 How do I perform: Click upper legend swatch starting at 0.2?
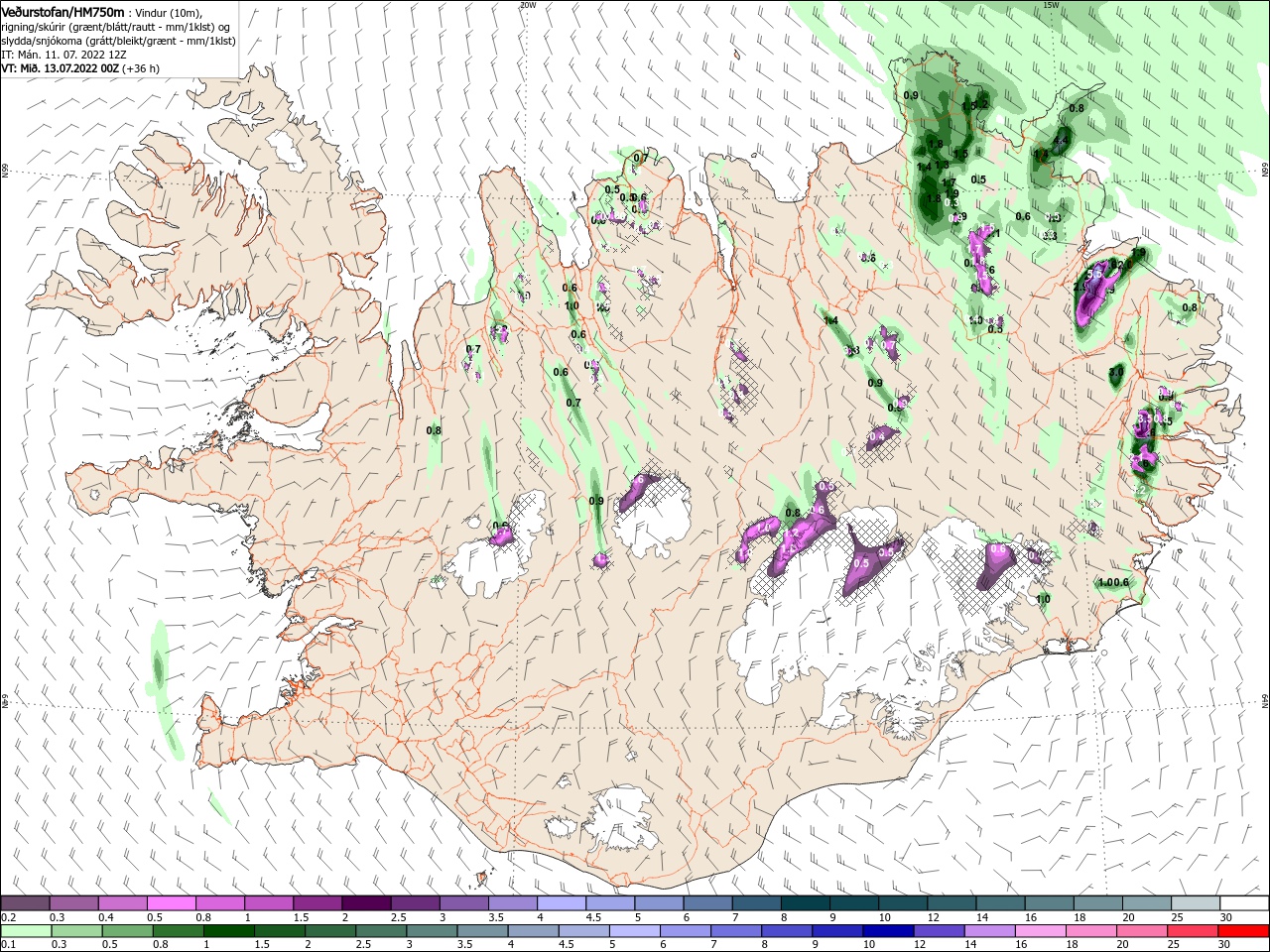point(25,902)
